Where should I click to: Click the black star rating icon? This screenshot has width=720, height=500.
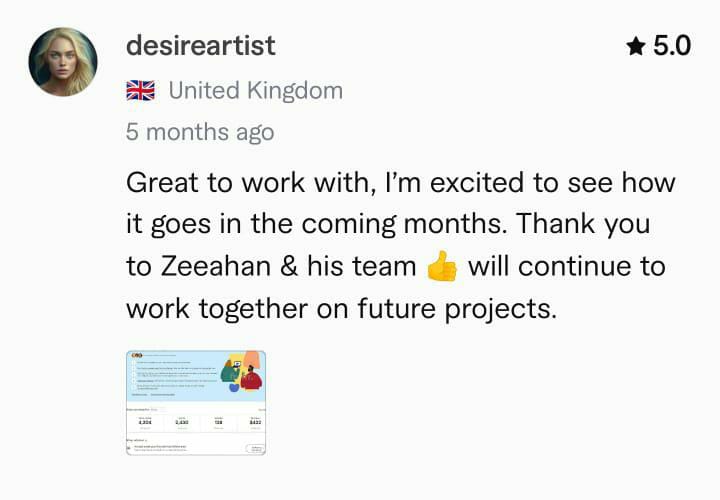pyautogui.click(x=636, y=46)
